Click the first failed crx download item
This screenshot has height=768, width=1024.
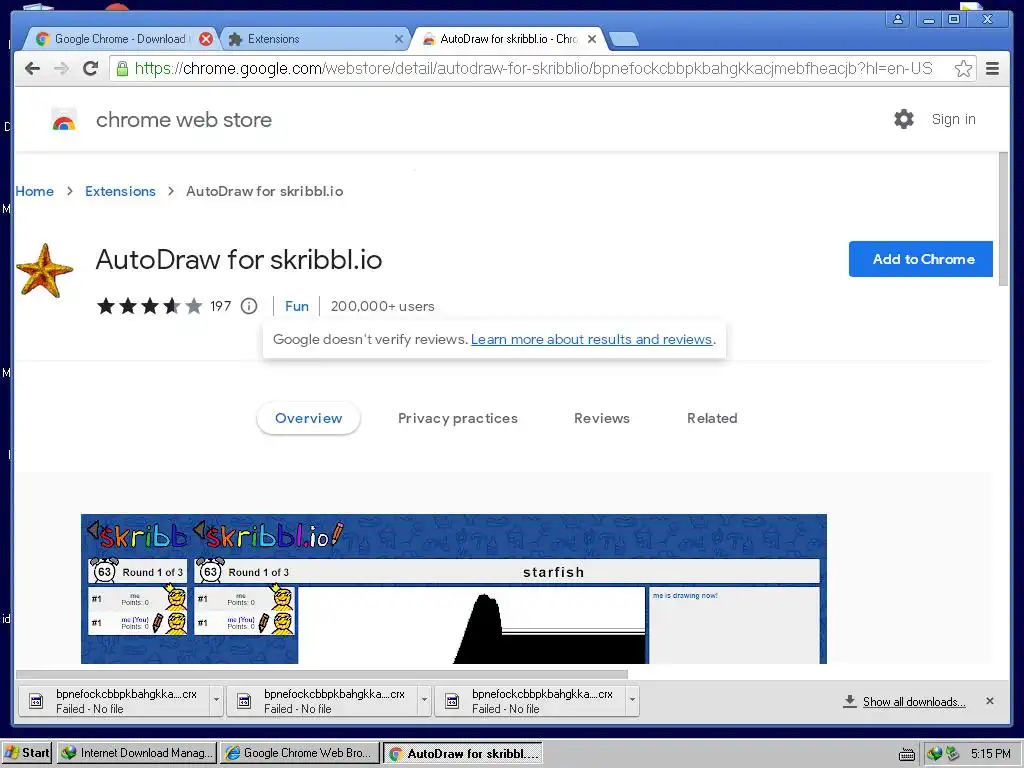pyautogui.click(x=112, y=701)
